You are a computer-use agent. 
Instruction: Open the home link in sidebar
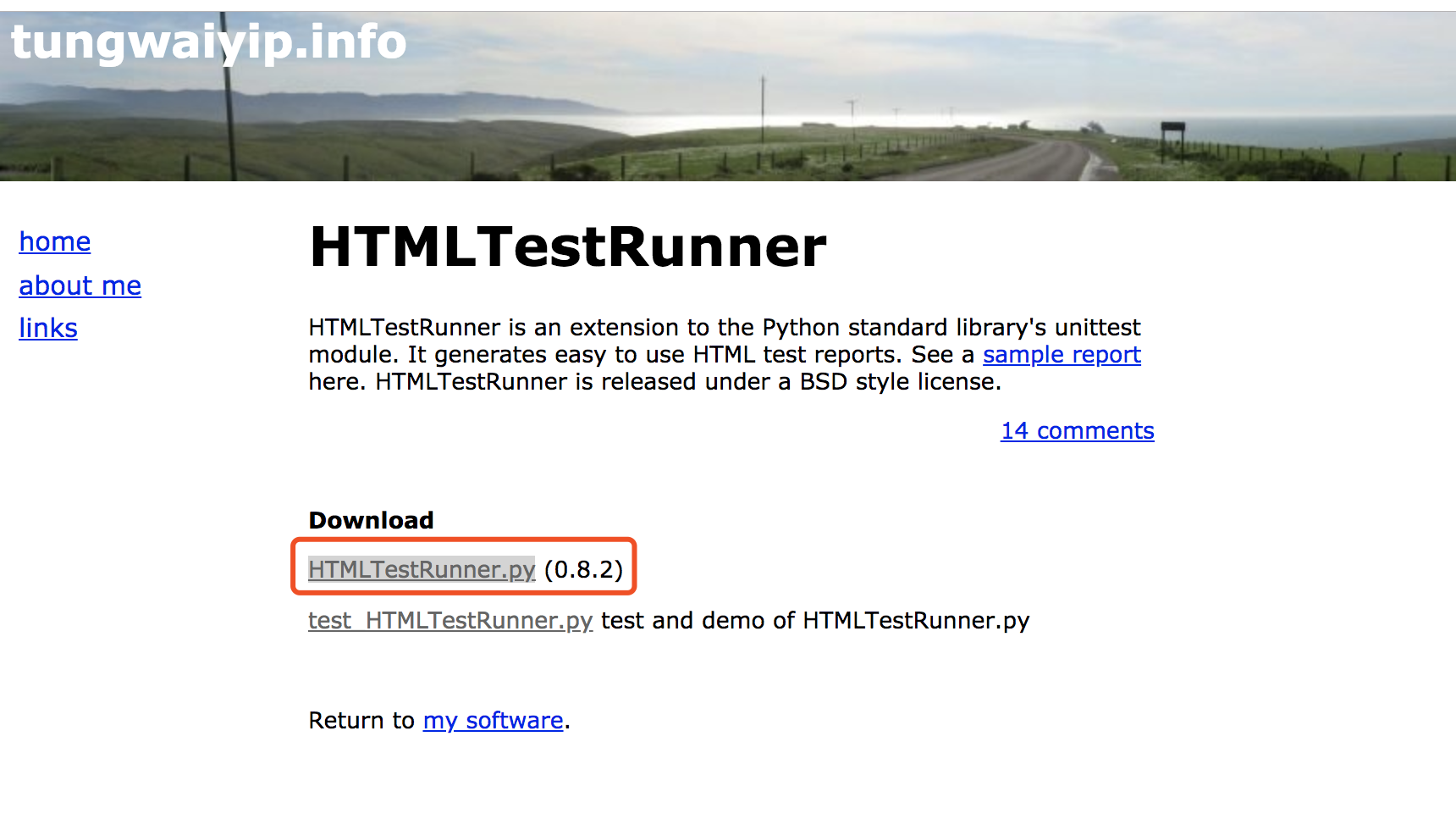55,242
